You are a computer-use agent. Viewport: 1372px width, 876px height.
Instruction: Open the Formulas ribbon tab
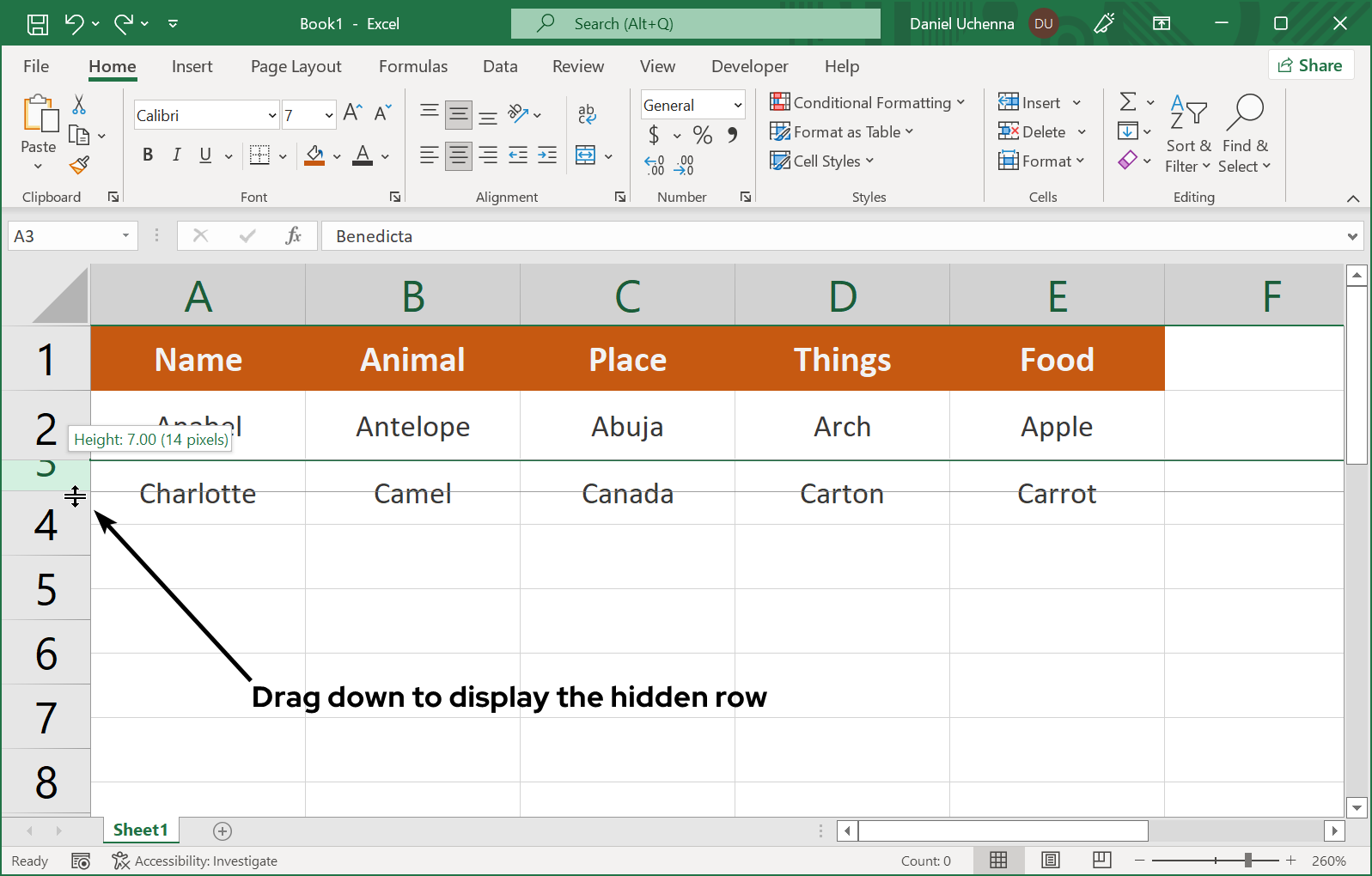tap(412, 66)
